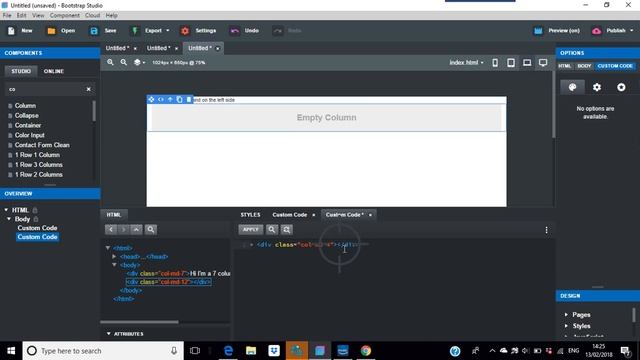Open the index.html page selector
The width and height of the screenshot is (640, 360).
466,62
